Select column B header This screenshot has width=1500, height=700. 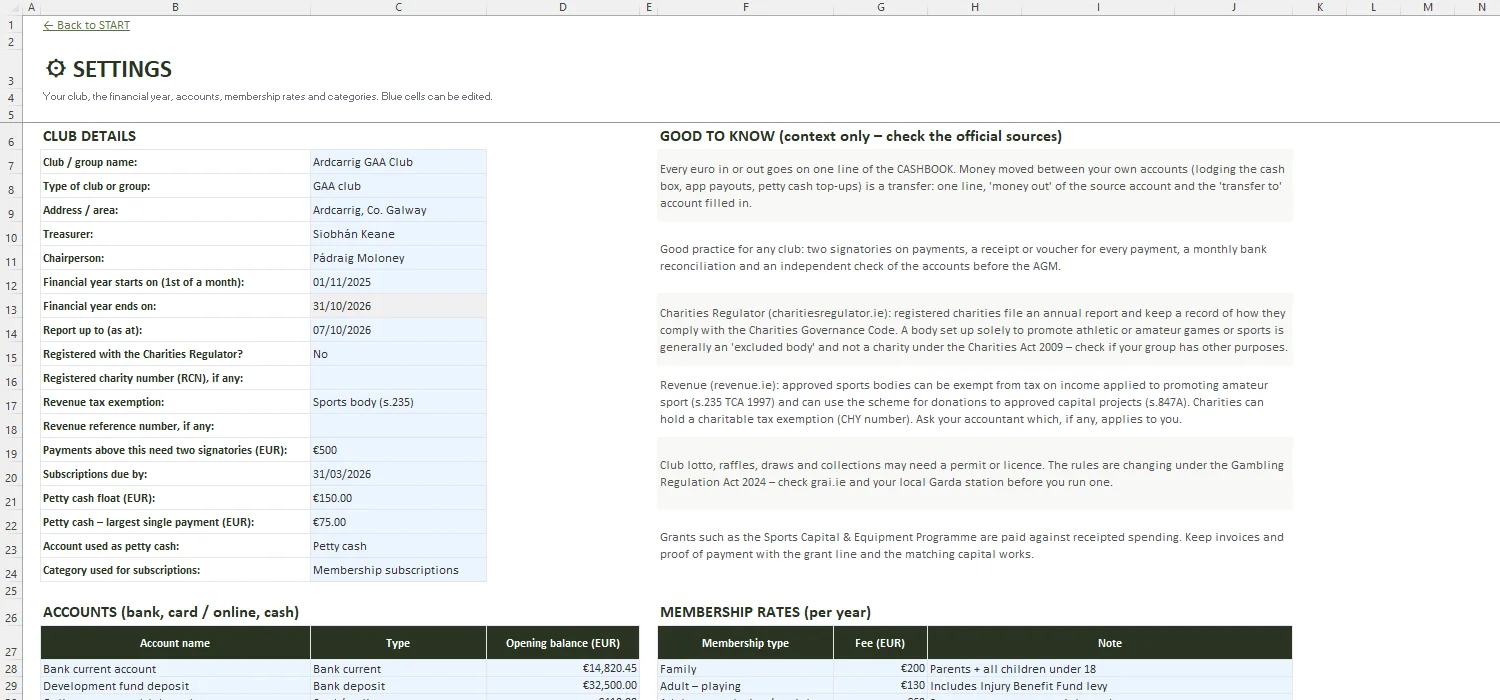coord(175,7)
